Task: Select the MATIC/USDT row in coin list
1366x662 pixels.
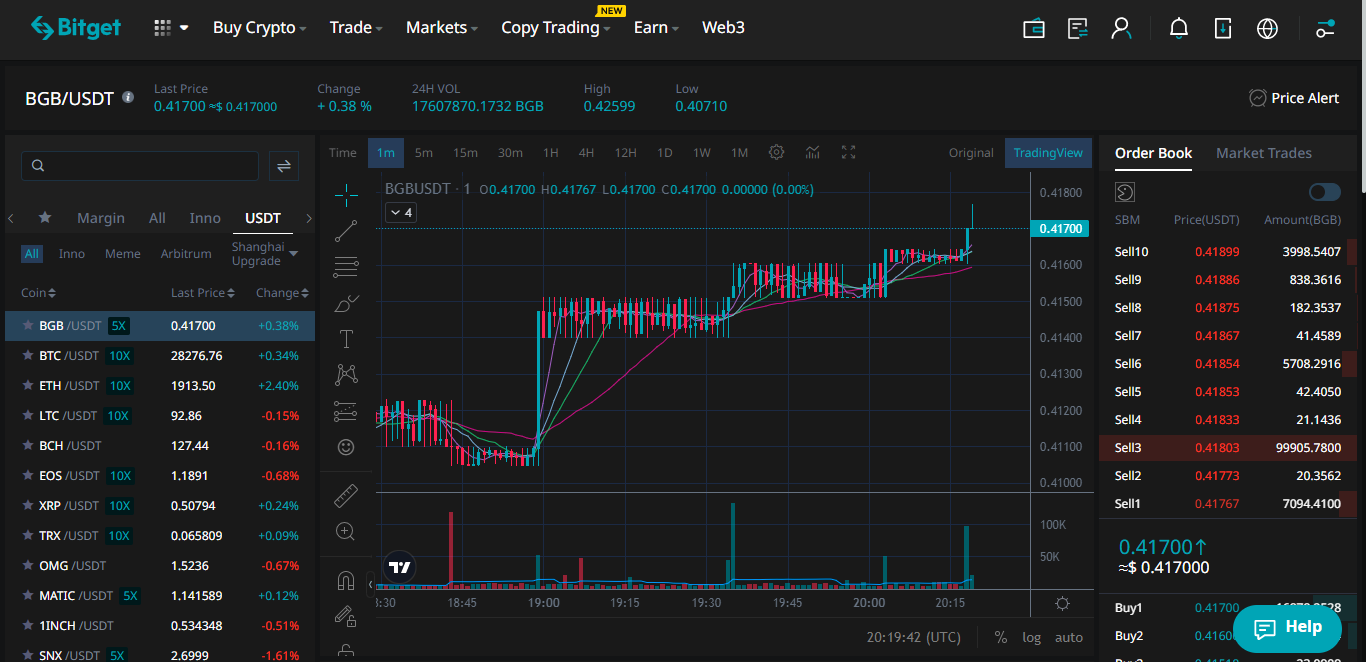Action: coord(160,596)
